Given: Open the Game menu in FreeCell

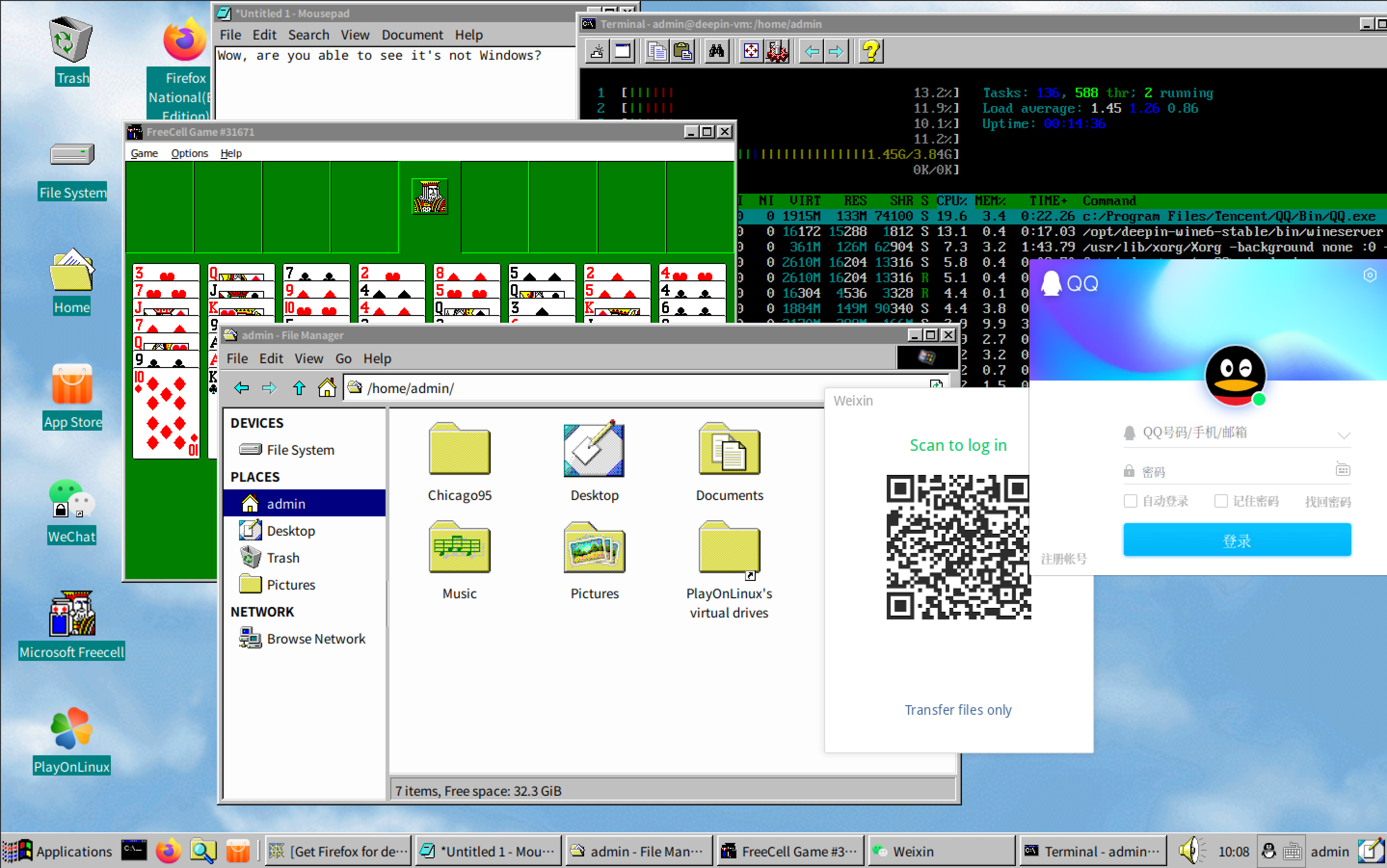Looking at the screenshot, I should point(144,153).
